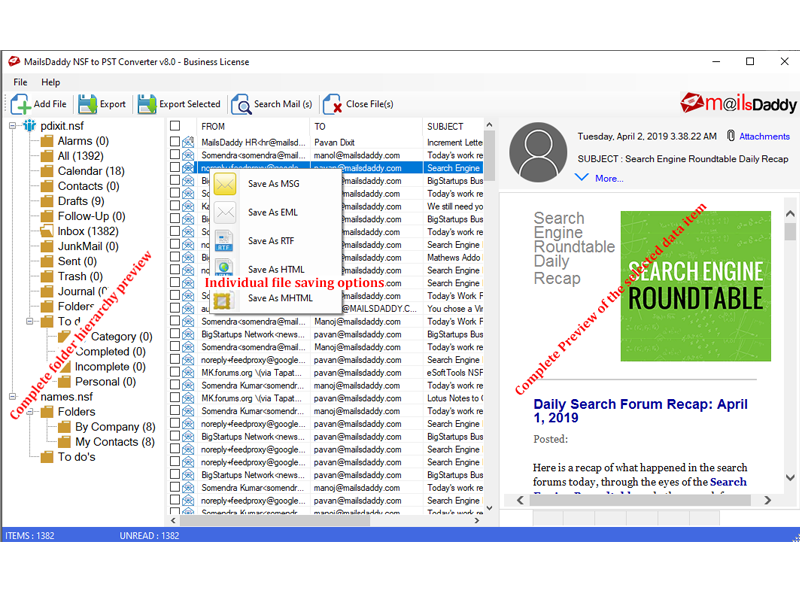
Task: Open Daily Search Forum Recap headline link
Action: [x=640, y=411]
